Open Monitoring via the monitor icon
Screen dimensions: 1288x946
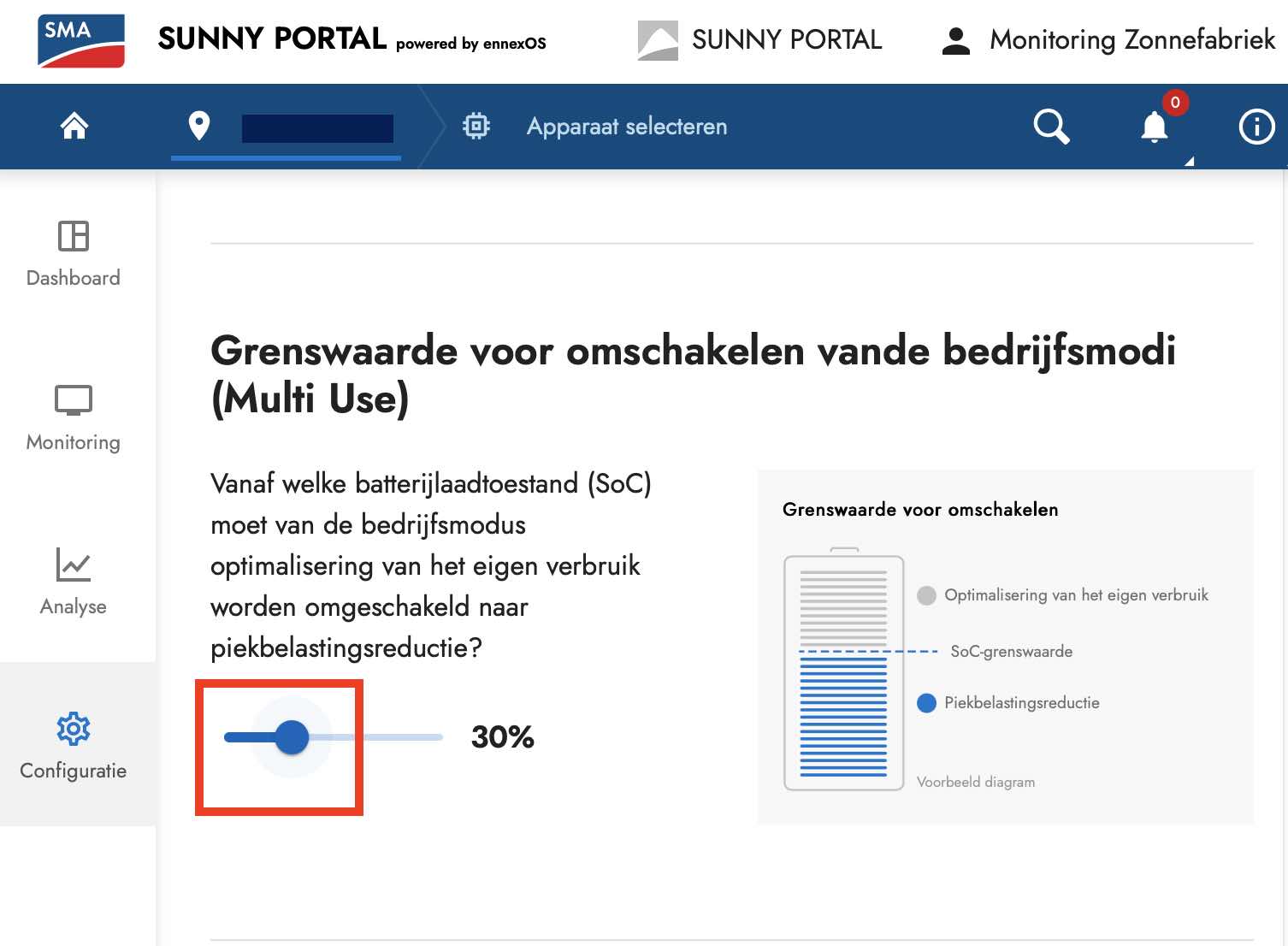coord(74,400)
